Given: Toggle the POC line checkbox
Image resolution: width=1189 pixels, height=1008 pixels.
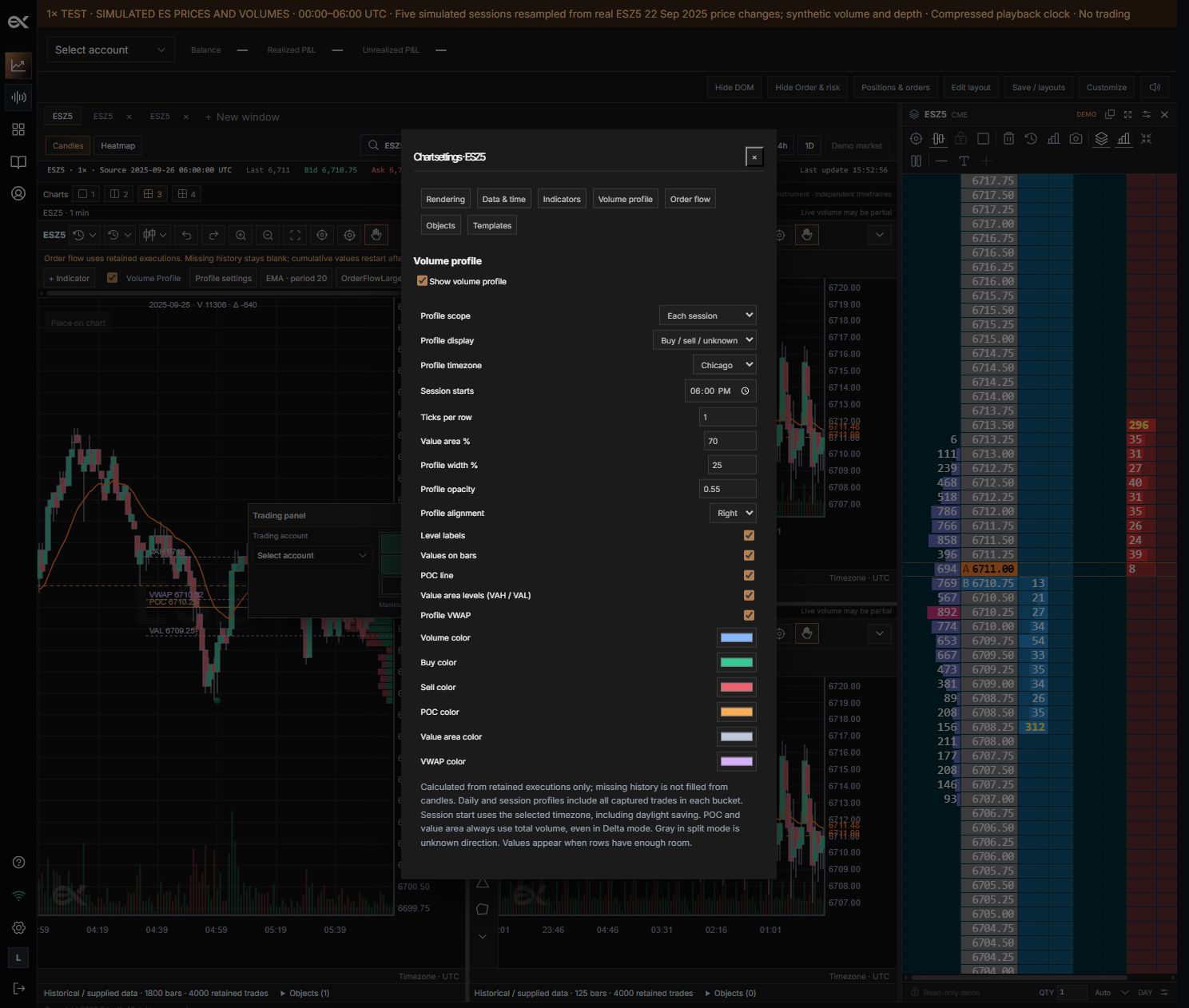Looking at the screenshot, I should click(x=749, y=575).
